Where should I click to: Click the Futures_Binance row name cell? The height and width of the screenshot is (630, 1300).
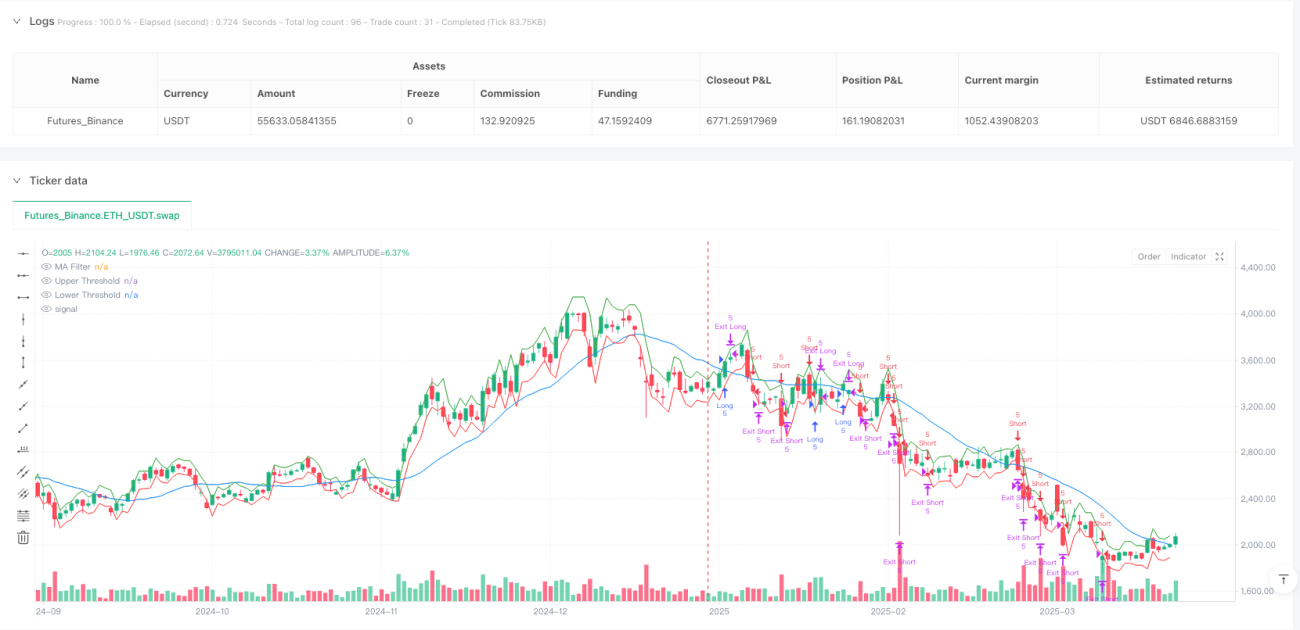[85, 121]
